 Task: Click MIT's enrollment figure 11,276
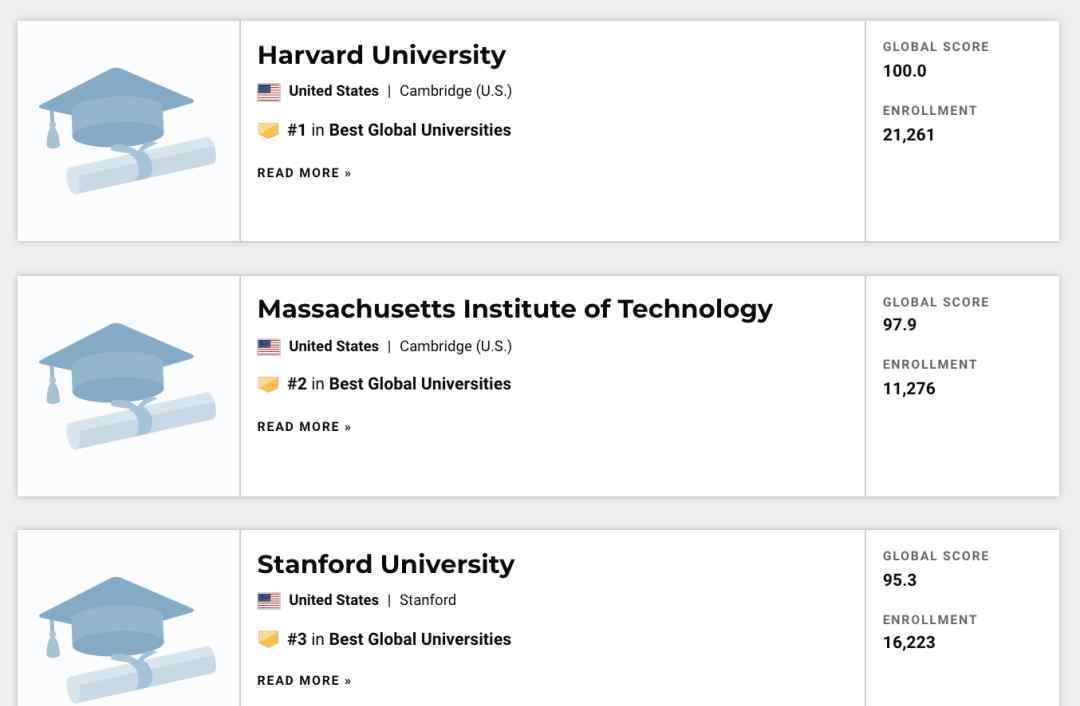908,388
